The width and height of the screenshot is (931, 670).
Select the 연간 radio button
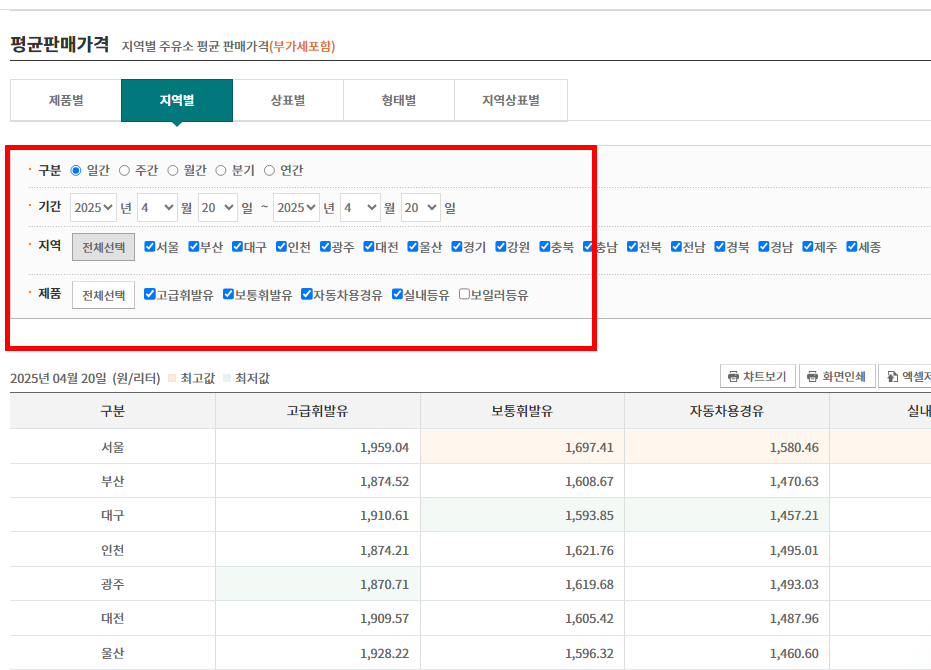point(268,170)
